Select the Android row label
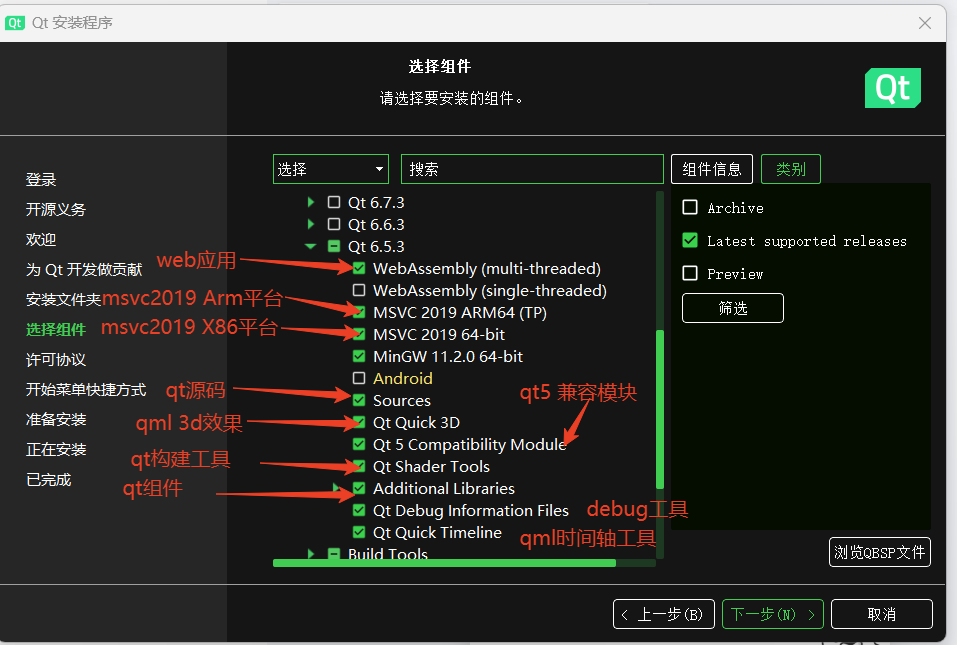This screenshot has width=957, height=645. [x=403, y=378]
